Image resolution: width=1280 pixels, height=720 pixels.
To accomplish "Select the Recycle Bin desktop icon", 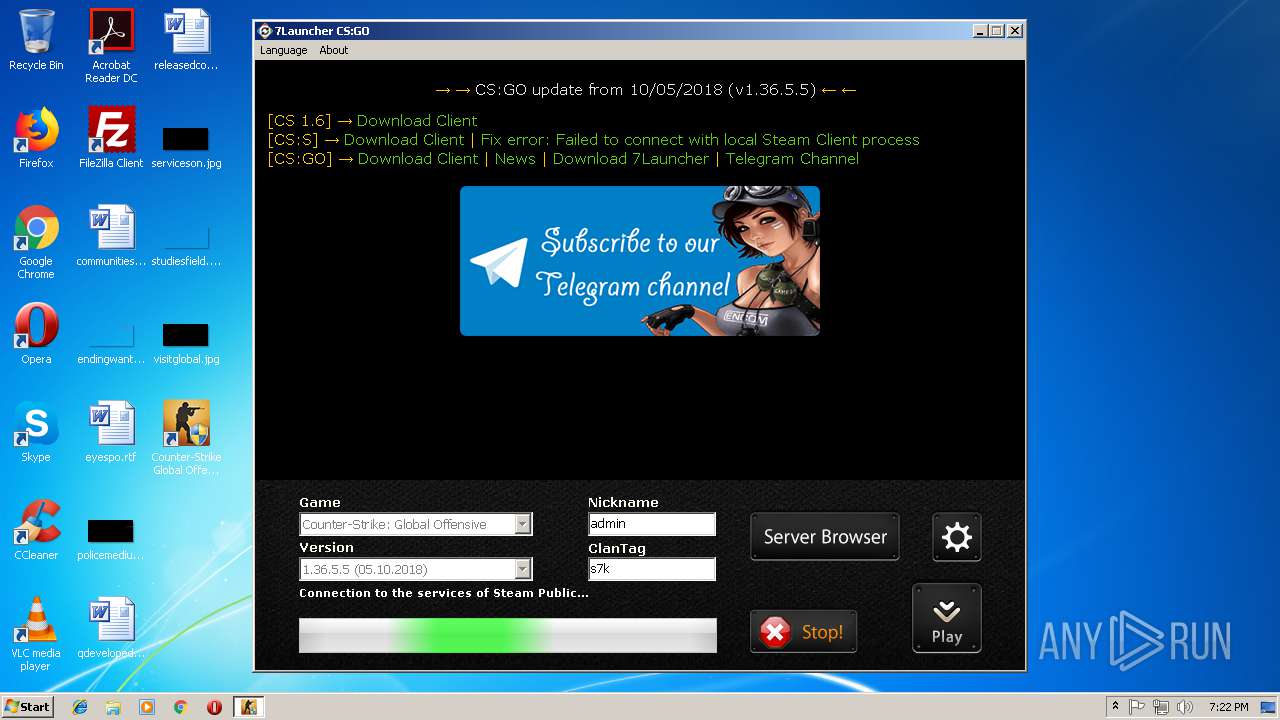I will point(36,40).
